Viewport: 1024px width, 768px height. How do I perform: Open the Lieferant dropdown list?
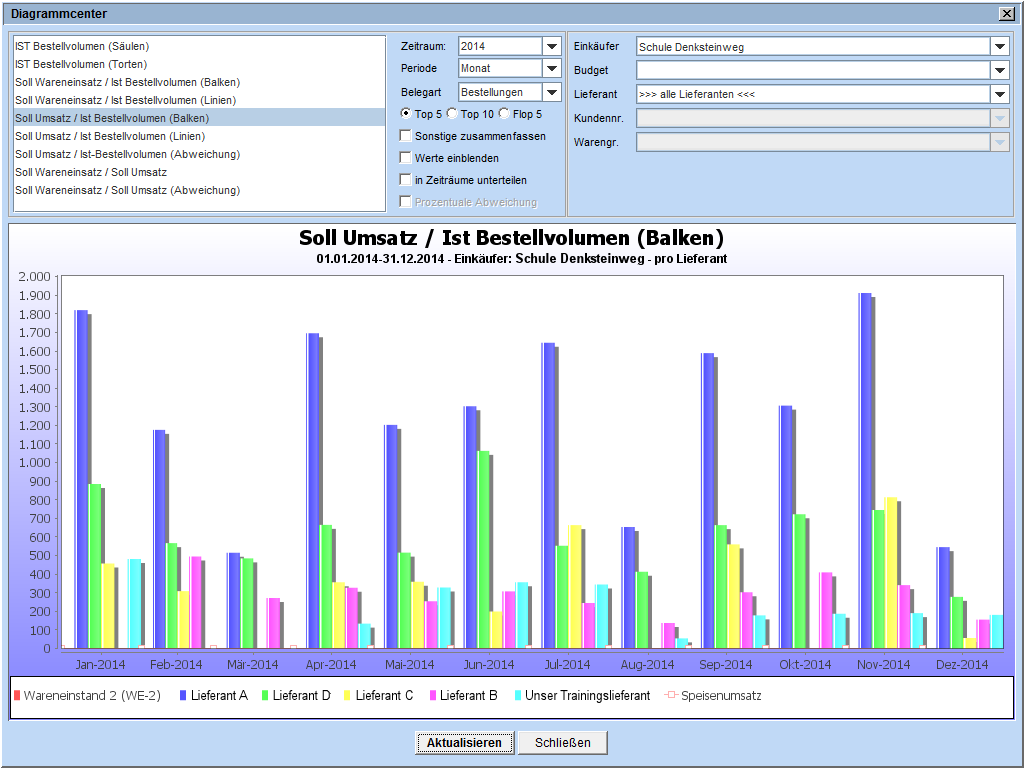tap(1000, 94)
